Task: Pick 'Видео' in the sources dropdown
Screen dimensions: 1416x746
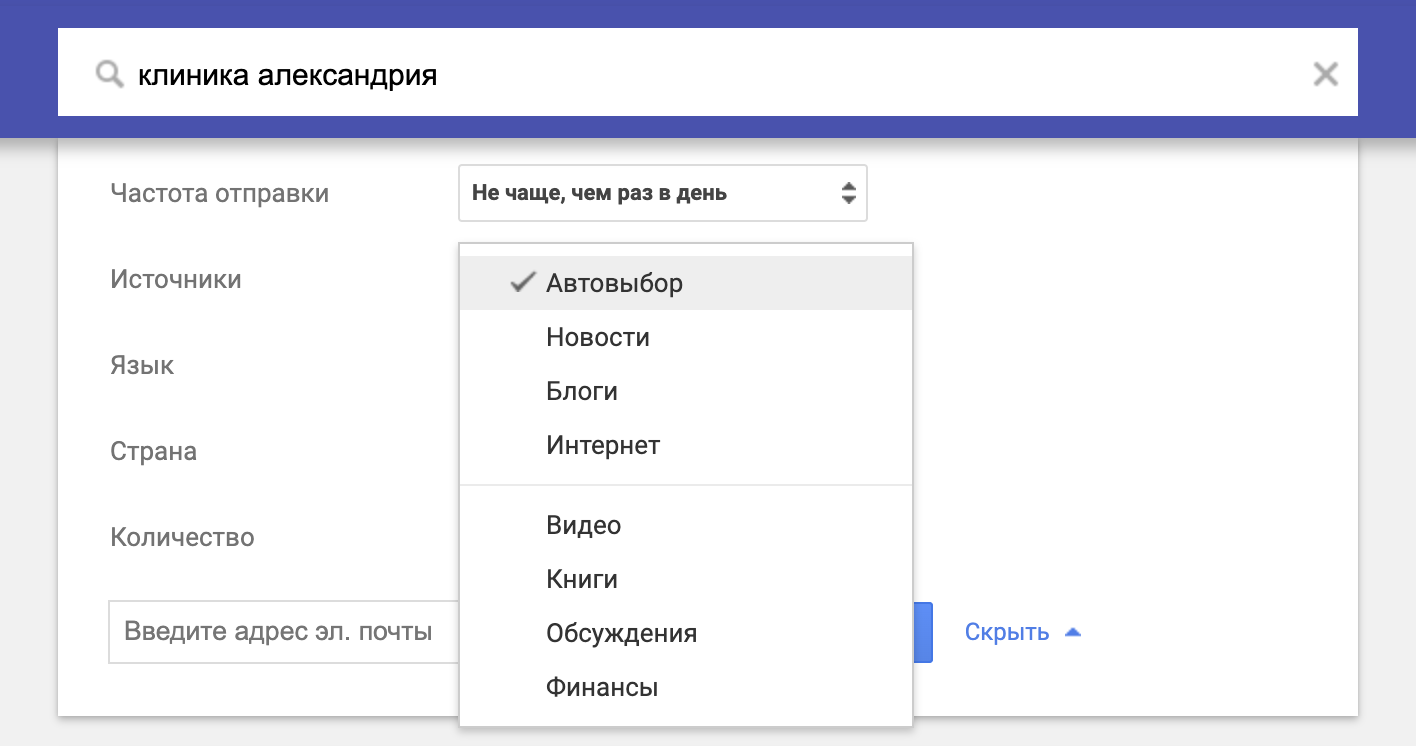Action: tap(584, 524)
